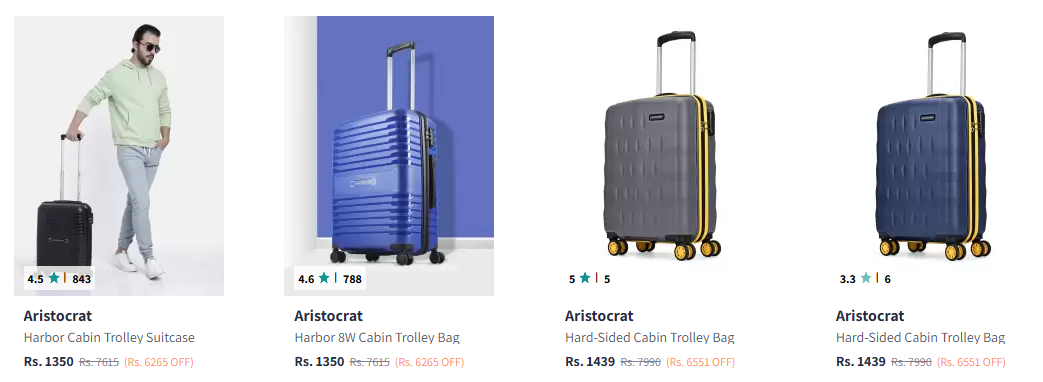Click the Rs. 6551 OFF label on the navy bag

pos(971,362)
